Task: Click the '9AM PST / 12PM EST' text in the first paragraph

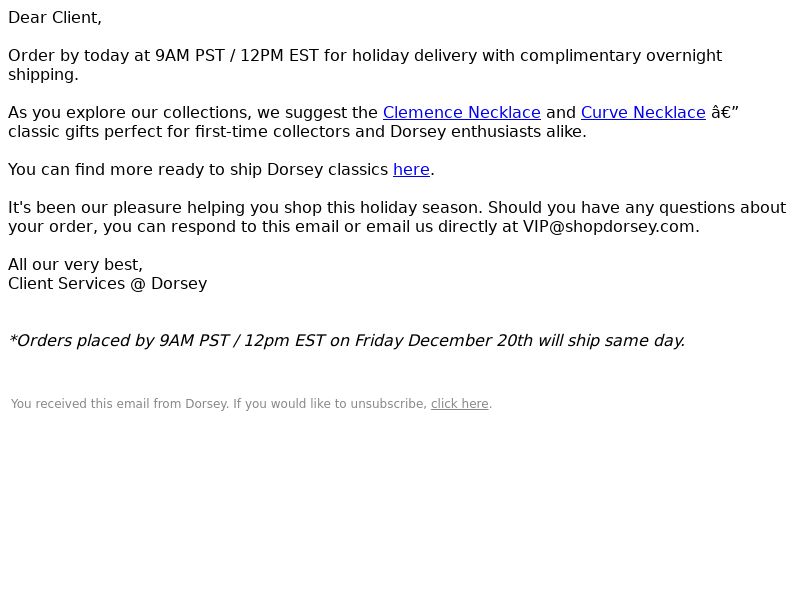Action: click(x=237, y=55)
